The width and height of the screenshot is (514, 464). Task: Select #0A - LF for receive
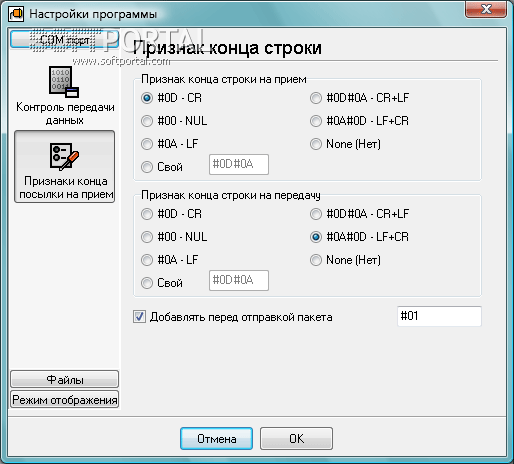point(169,144)
